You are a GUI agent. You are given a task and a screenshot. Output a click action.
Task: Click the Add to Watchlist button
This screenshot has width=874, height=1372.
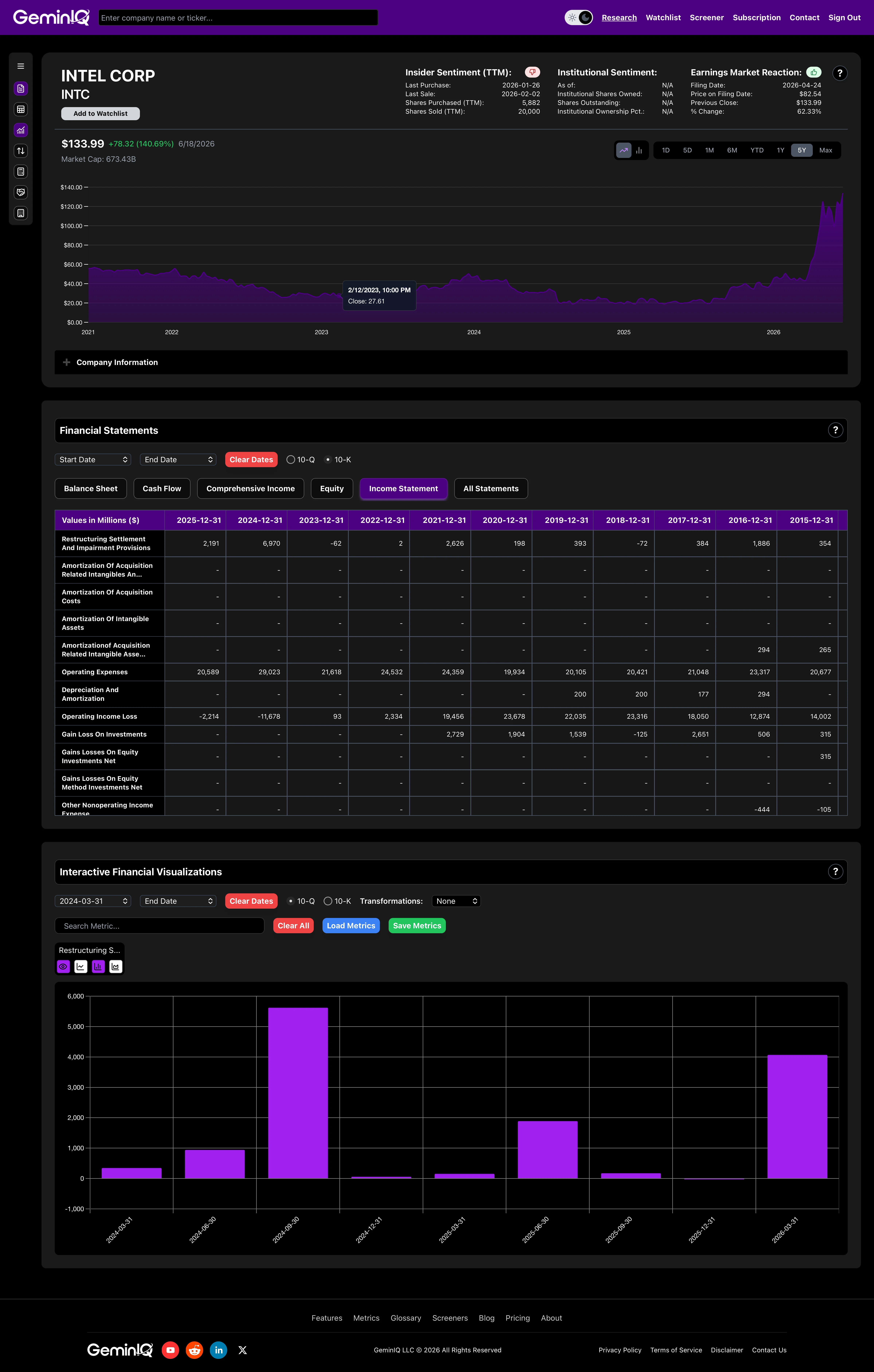point(100,113)
